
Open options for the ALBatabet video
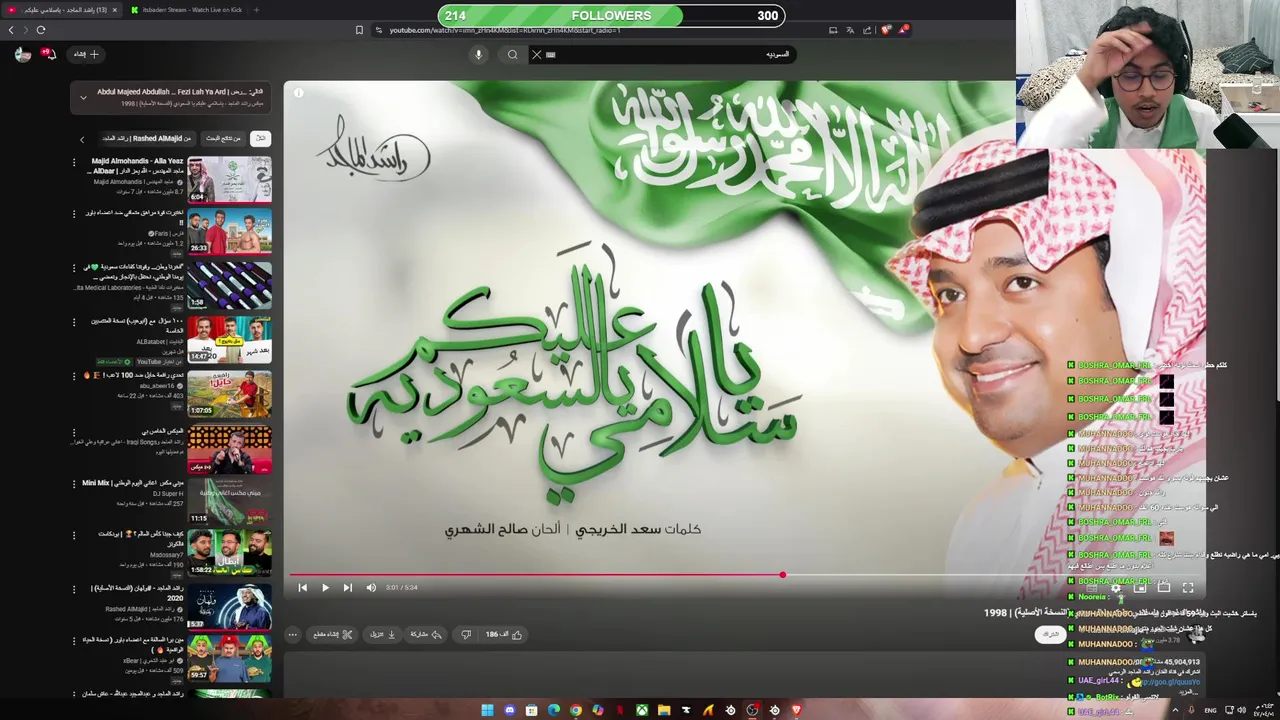coord(73,322)
